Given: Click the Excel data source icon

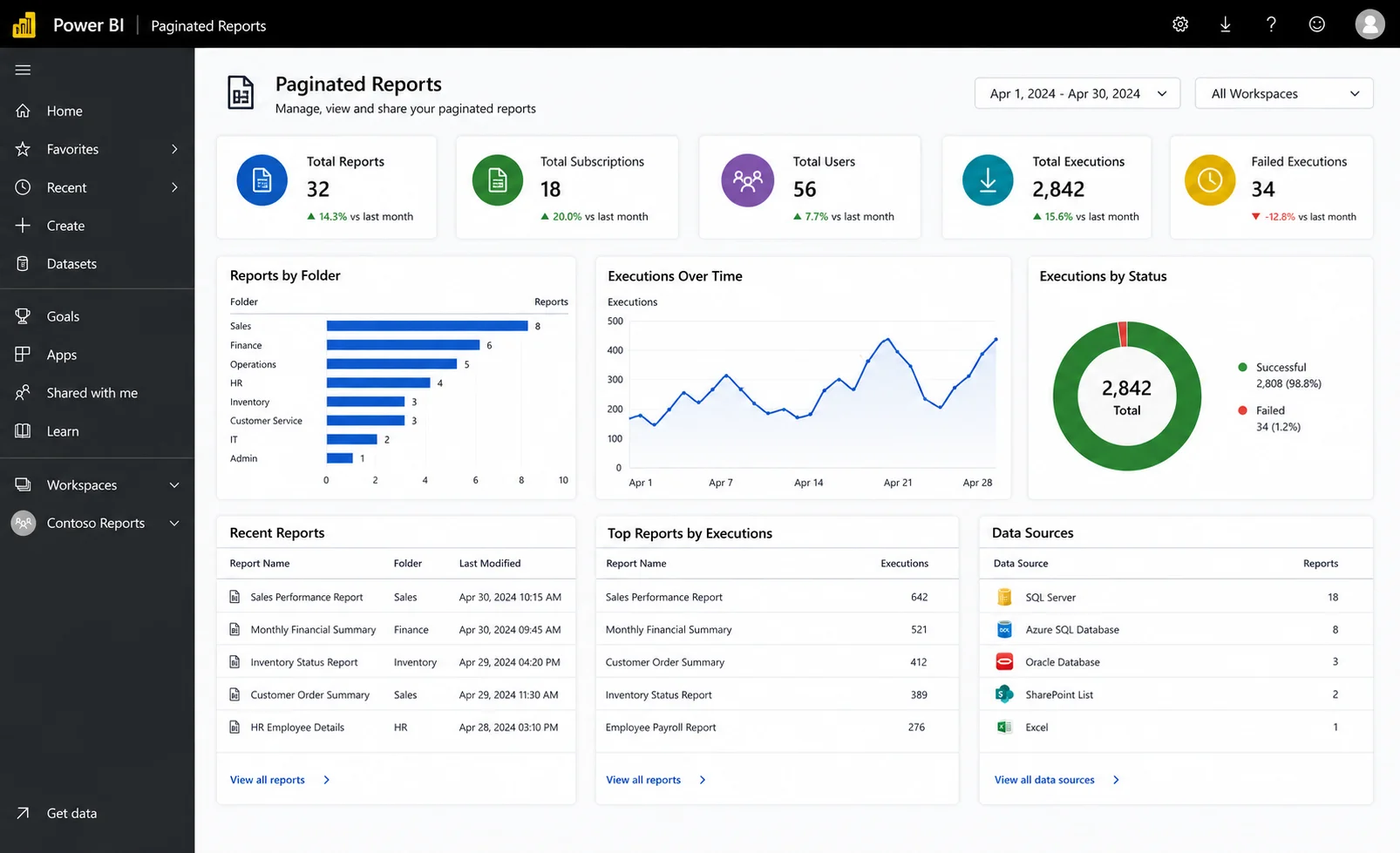Looking at the screenshot, I should [x=1004, y=727].
